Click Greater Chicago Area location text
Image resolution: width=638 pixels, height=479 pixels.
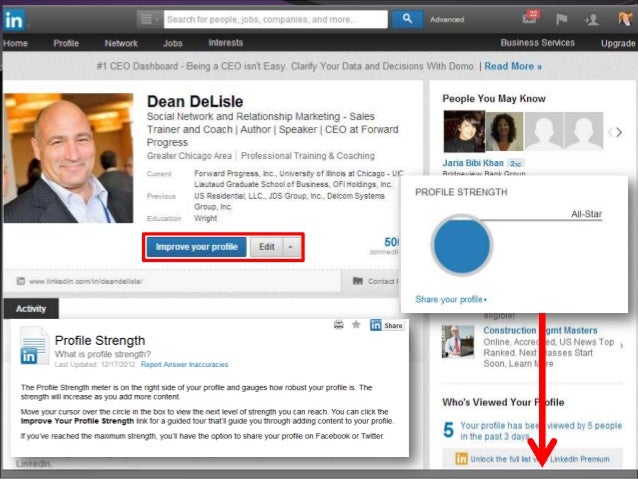pyautogui.click(x=189, y=156)
